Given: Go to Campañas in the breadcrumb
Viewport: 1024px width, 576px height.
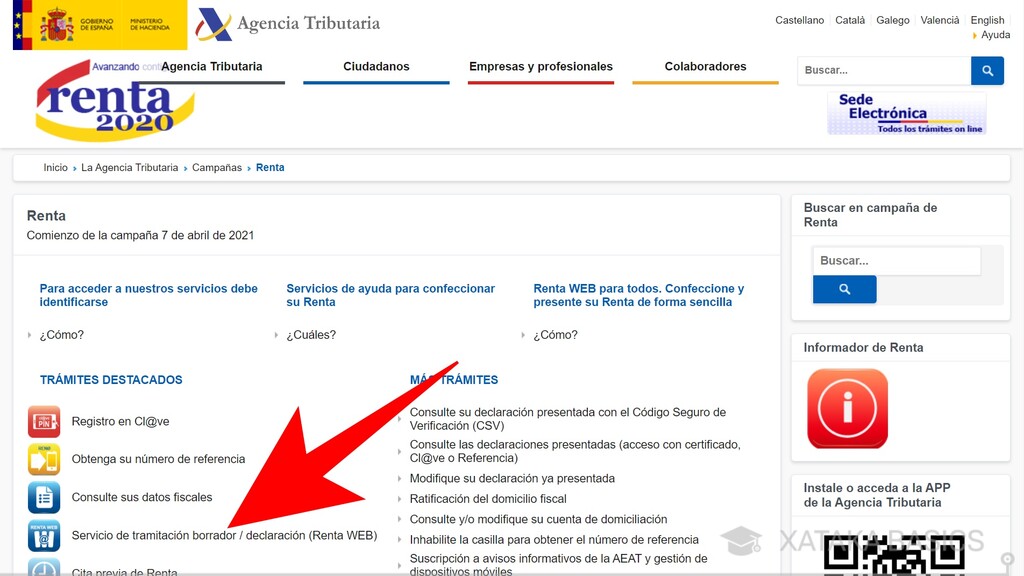Looking at the screenshot, I should pyautogui.click(x=217, y=168).
